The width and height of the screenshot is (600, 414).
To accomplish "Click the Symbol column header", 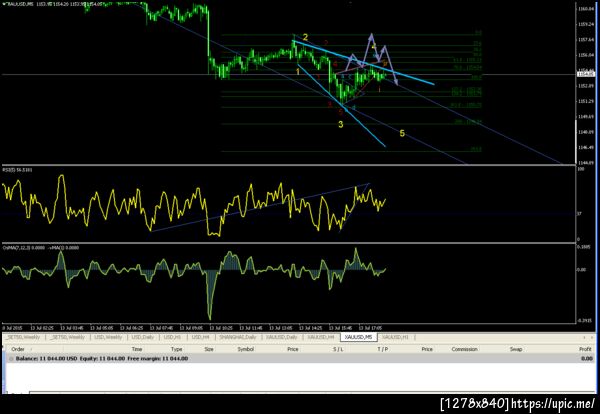I will click(x=246, y=349).
